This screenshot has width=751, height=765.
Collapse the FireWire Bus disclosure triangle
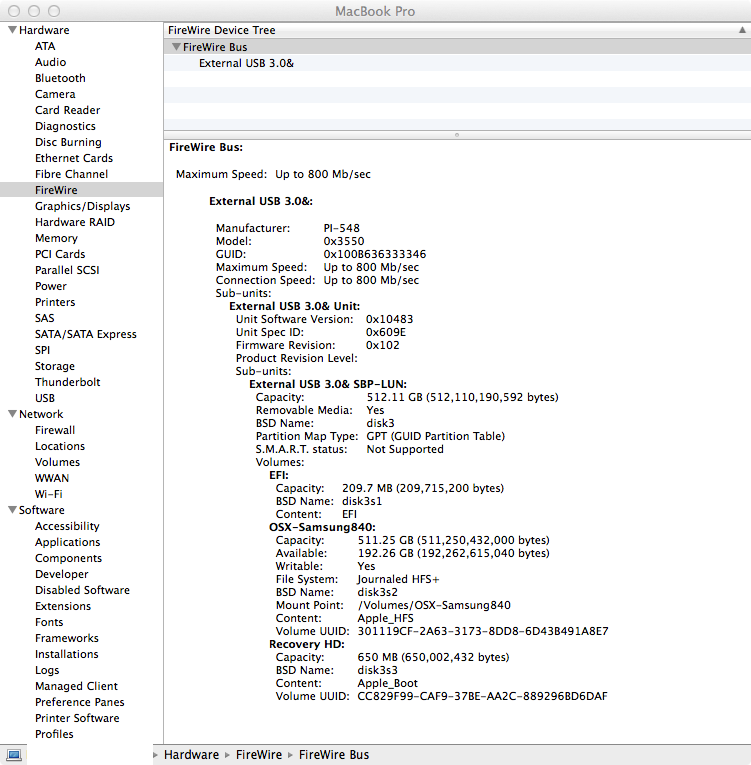176,47
